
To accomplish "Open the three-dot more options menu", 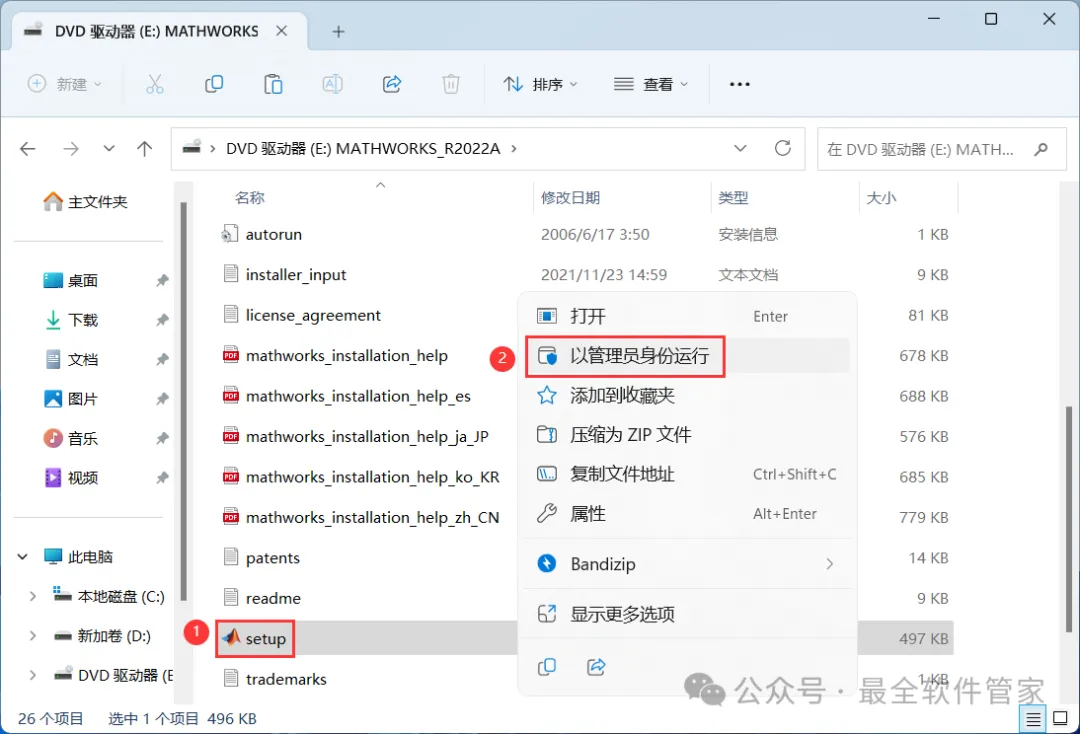I will click(739, 84).
